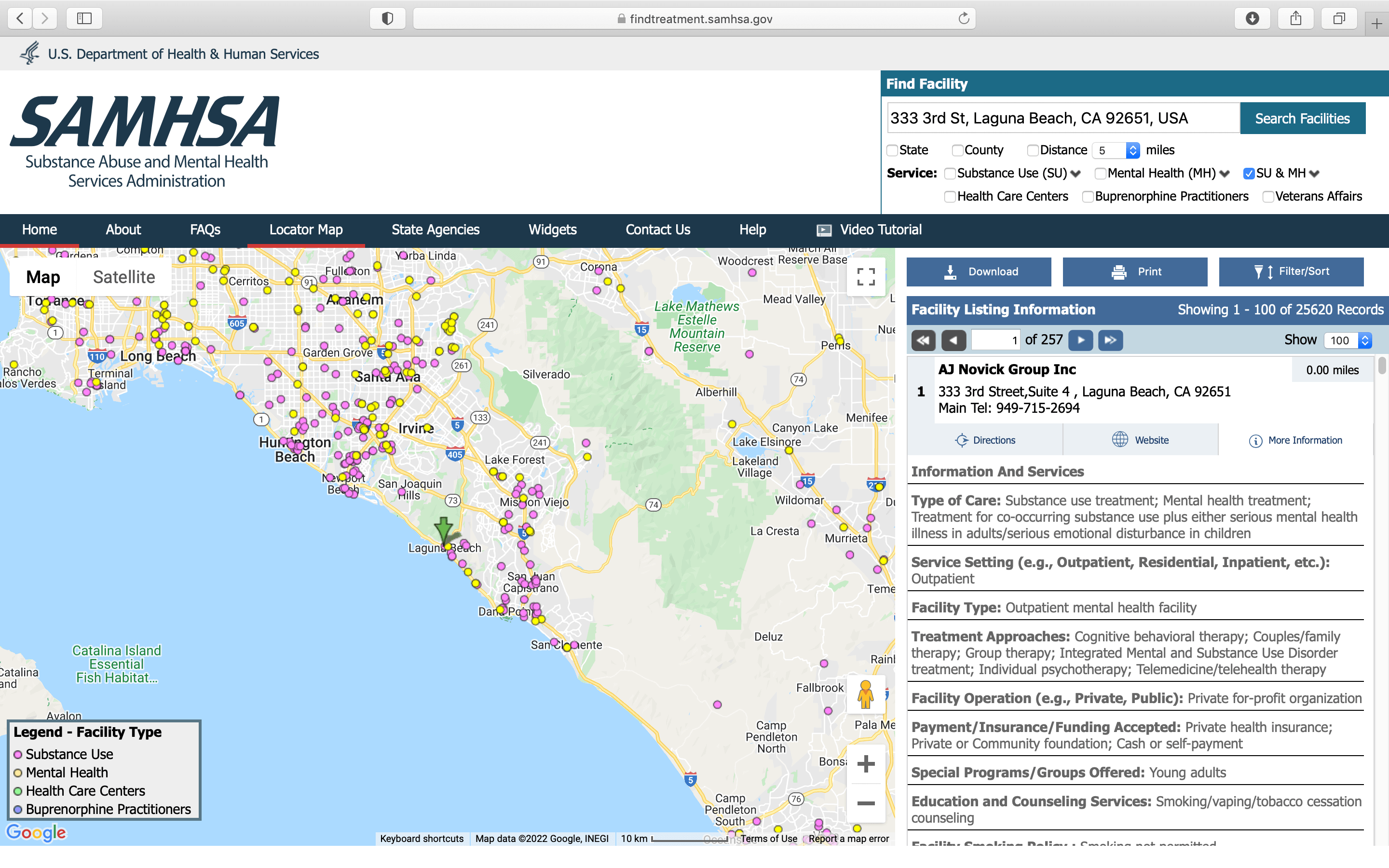This screenshot has width=1389, height=868.
Task: Toggle fullscreen map view icon
Action: pos(866,277)
